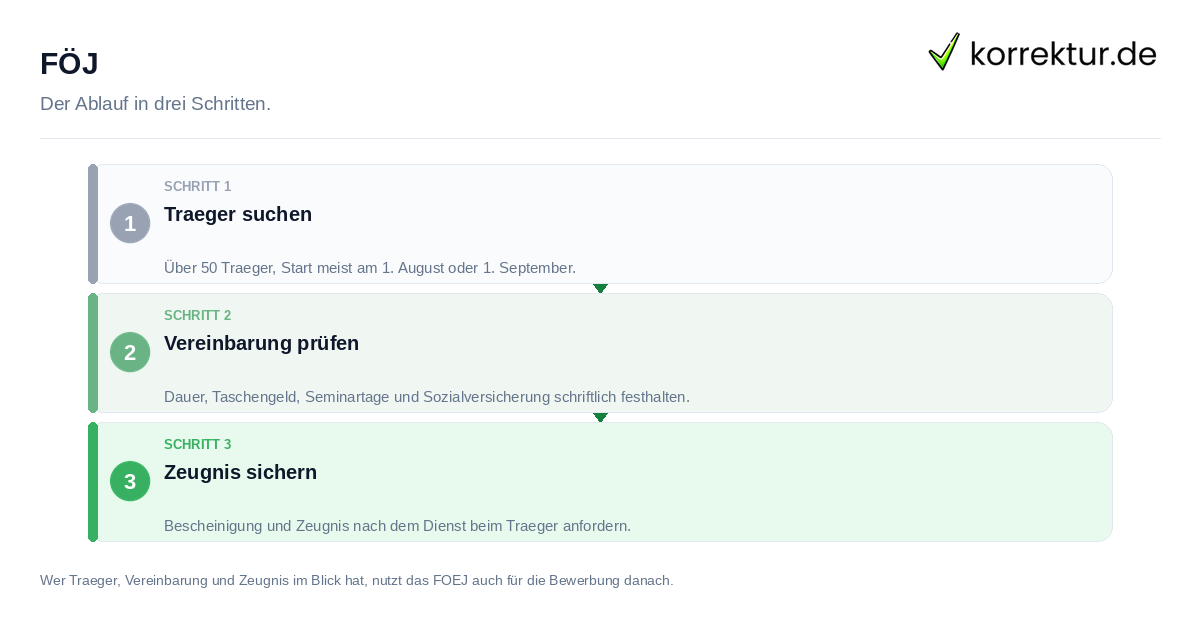This screenshot has height=630, width=1200.
Task: Click the light green bar of step 2
Action: coord(93,353)
